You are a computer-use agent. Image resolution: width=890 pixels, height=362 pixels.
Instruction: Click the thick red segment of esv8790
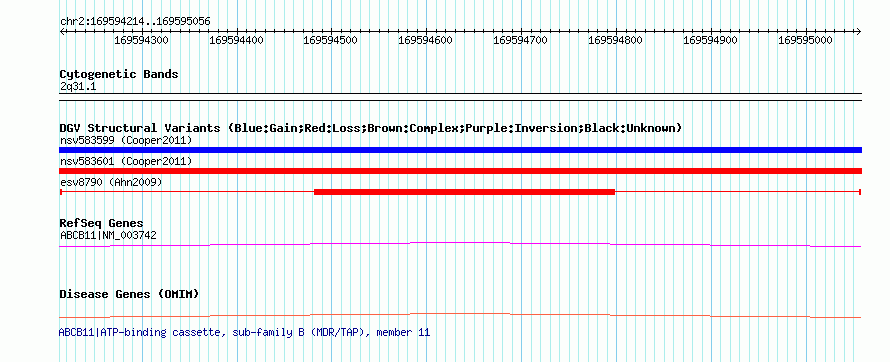click(x=464, y=192)
